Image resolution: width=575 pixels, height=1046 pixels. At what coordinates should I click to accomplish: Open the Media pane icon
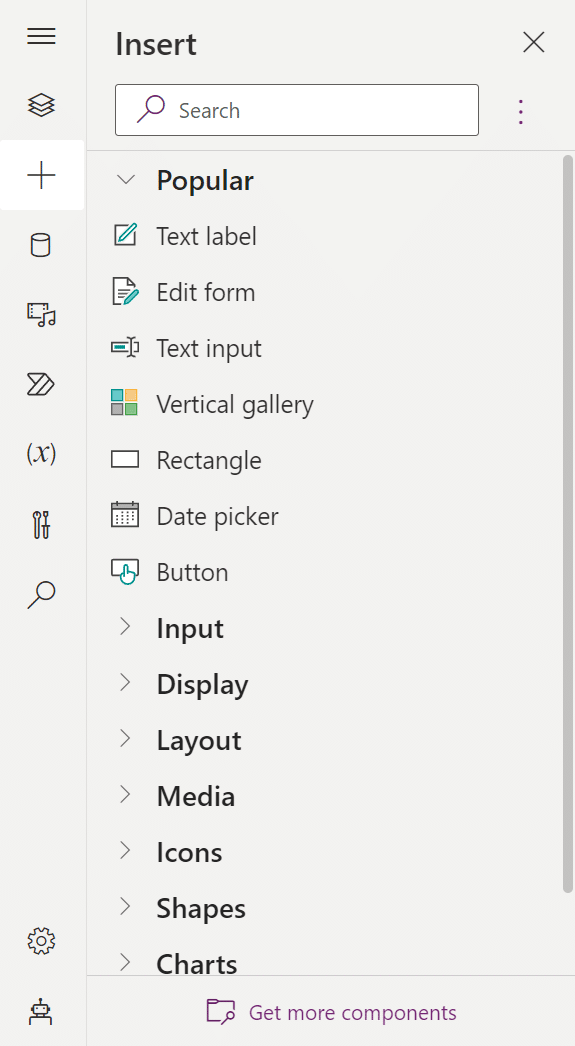[41, 314]
